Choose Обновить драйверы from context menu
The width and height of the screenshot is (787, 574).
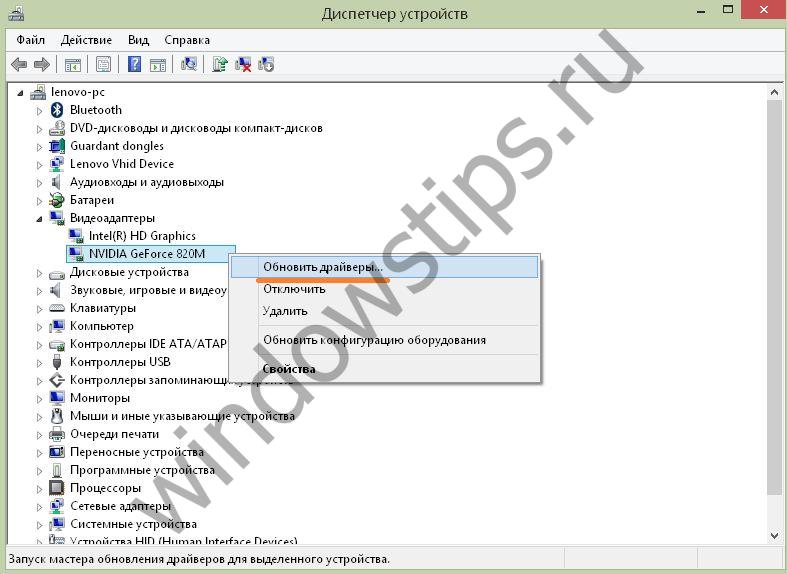coord(384,267)
